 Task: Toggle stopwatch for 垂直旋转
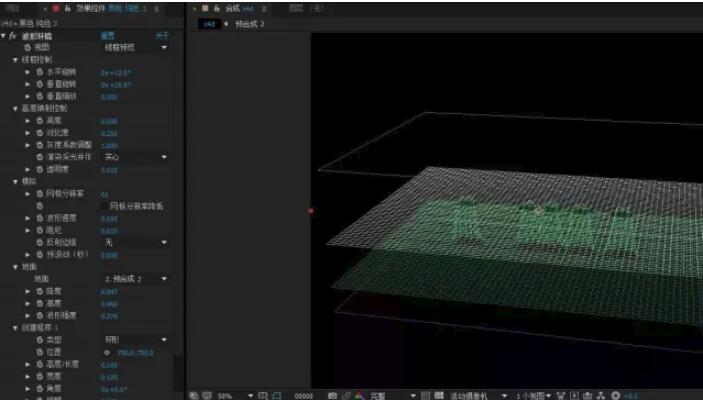pos(40,84)
